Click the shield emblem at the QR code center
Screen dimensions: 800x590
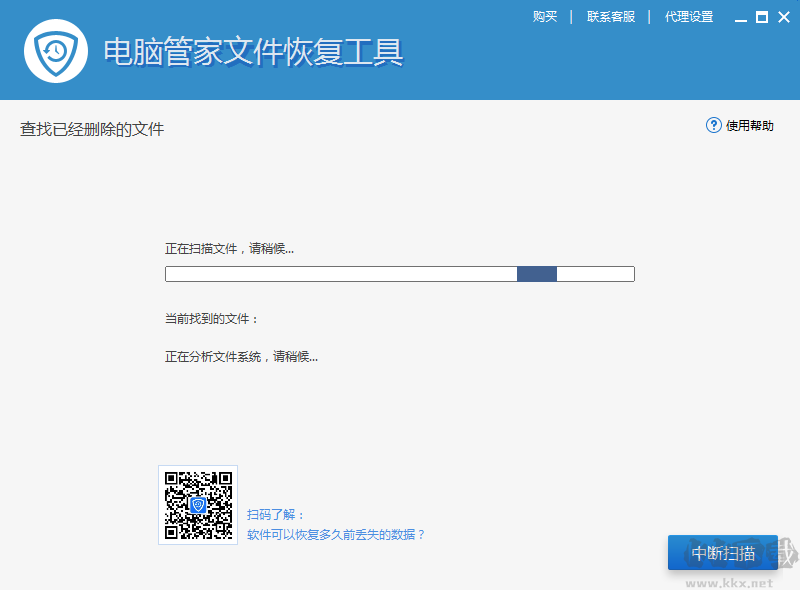[x=198, y=505]
